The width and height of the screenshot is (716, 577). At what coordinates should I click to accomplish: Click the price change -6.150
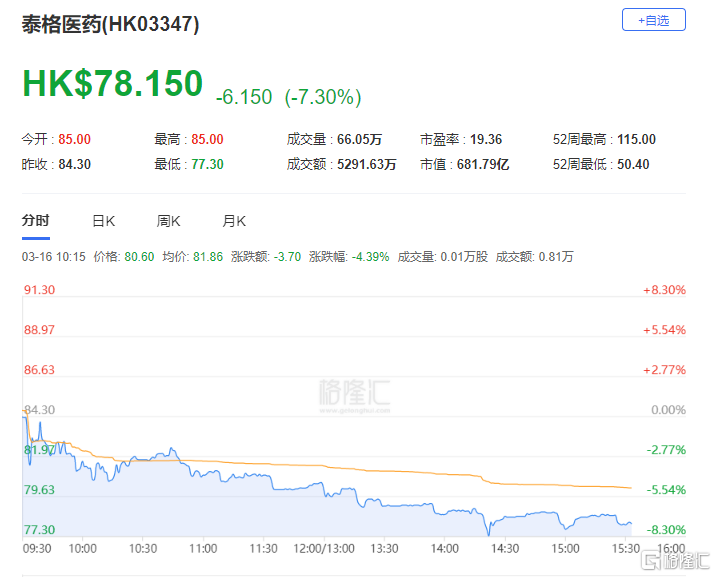click(244, 97)
